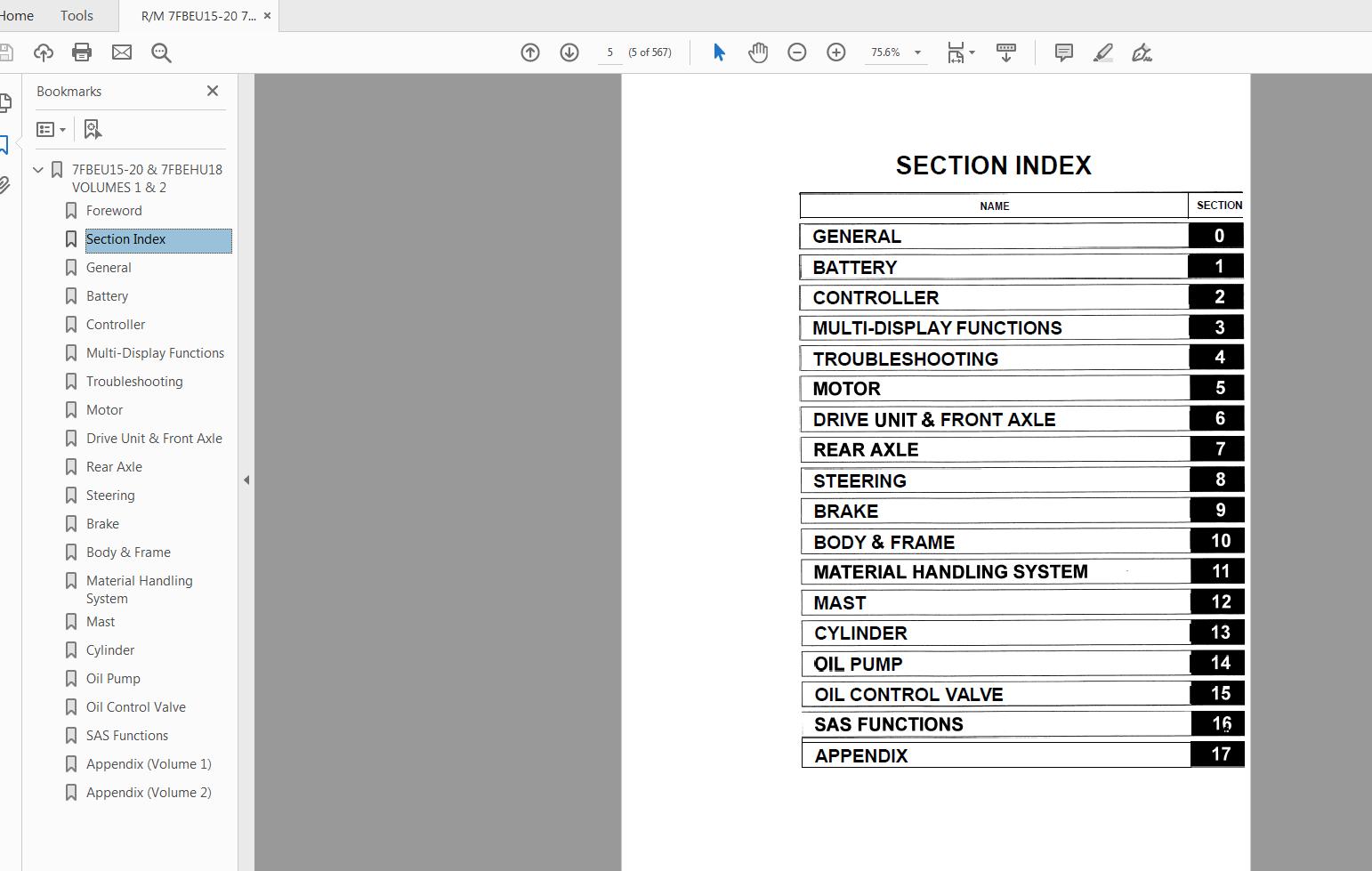Zoom in on the page
Screen dimensions: 1372x871
coord(835,52)
